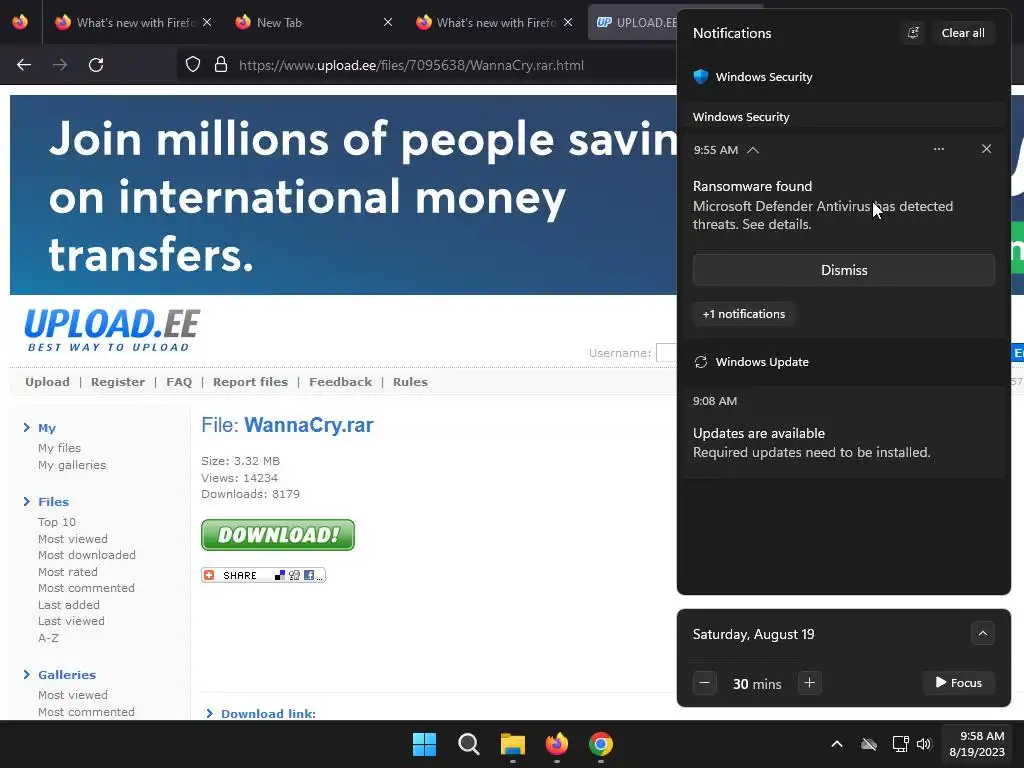Open the Register menu link

(x=118, y=382)
